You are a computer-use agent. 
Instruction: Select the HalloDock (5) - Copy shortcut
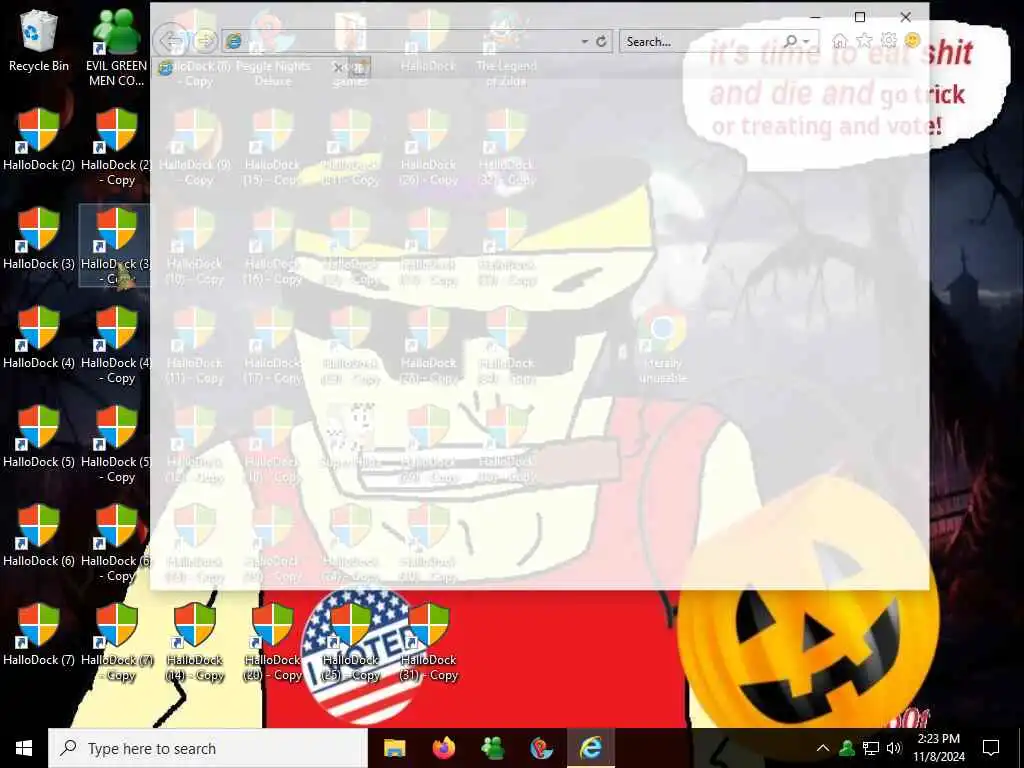[x=116, y=445]
